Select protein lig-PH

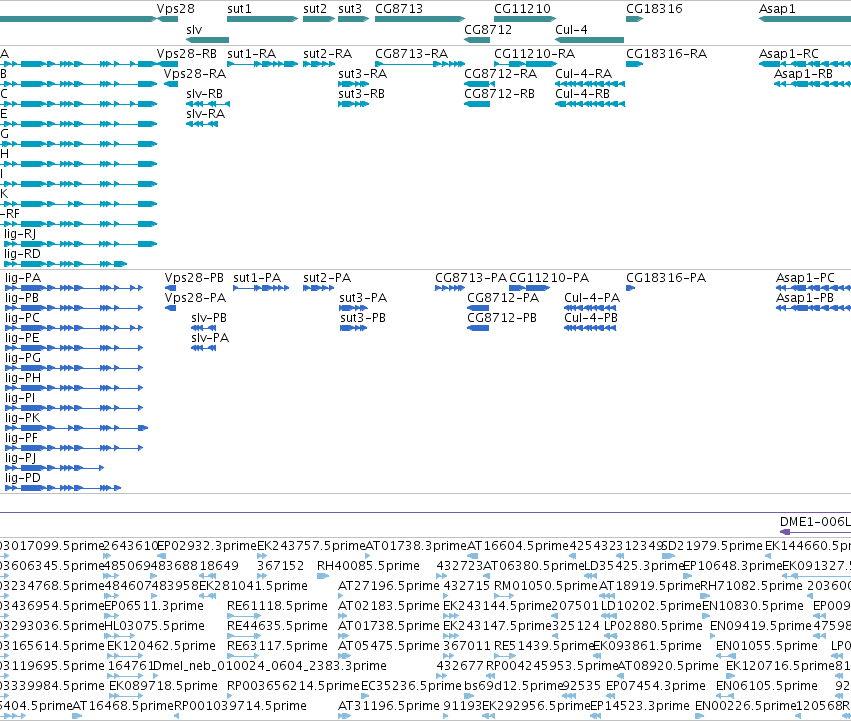(74, 388)
